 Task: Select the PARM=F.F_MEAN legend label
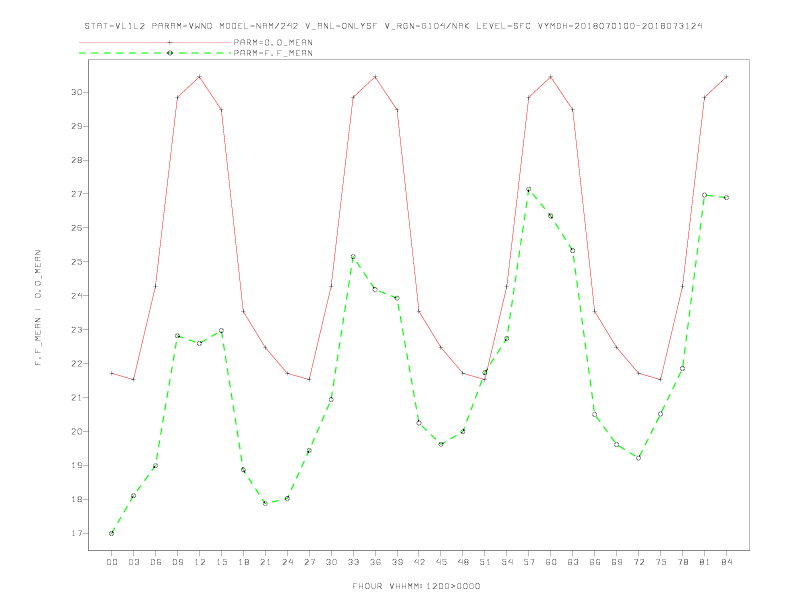click(273, 53)
